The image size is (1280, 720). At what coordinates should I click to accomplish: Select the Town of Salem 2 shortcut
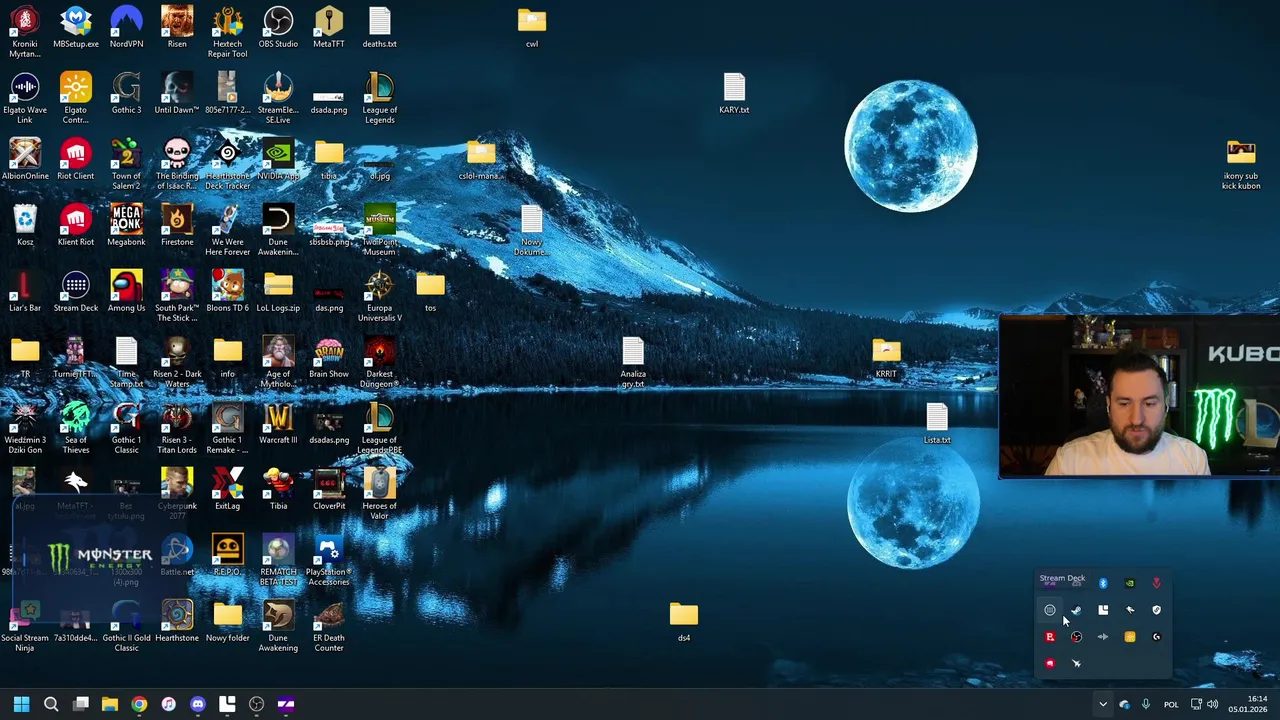coord(126,164)
